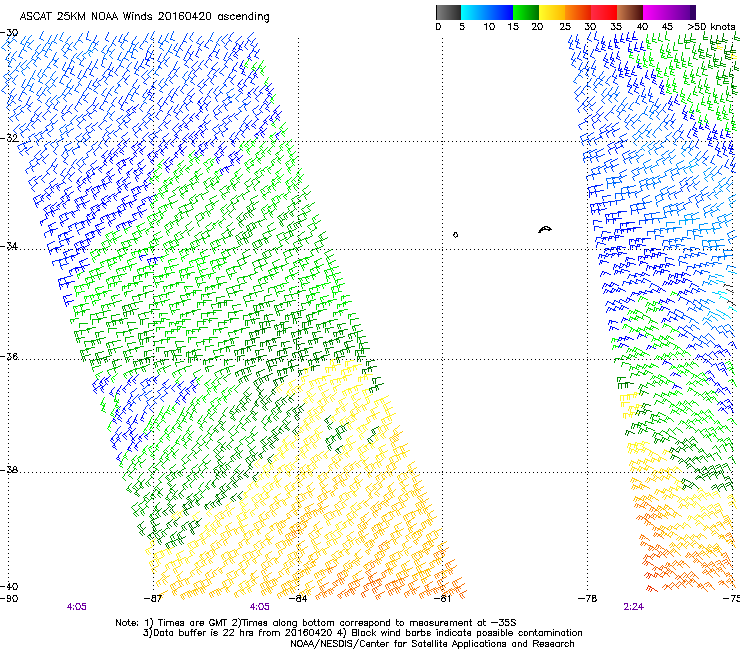Click the larger black island outline near -34
The width and height of the screenshot is (740, 650).
click(x=545, y=230)
